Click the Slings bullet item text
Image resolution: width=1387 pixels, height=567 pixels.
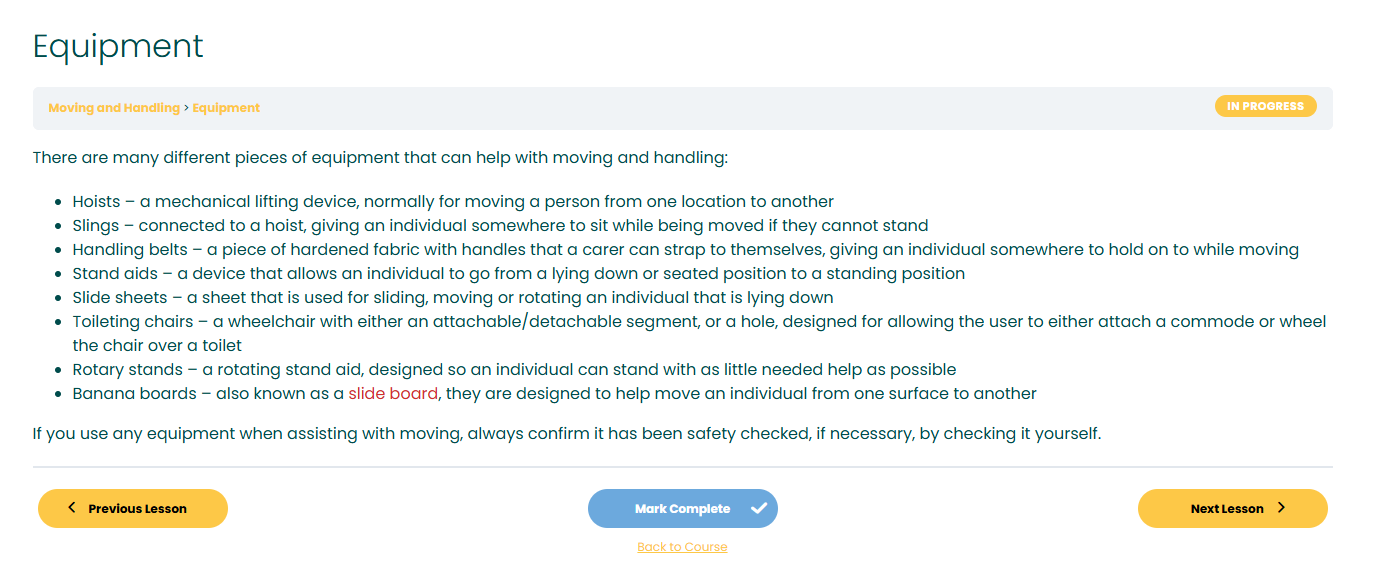(x=500, y=226)
